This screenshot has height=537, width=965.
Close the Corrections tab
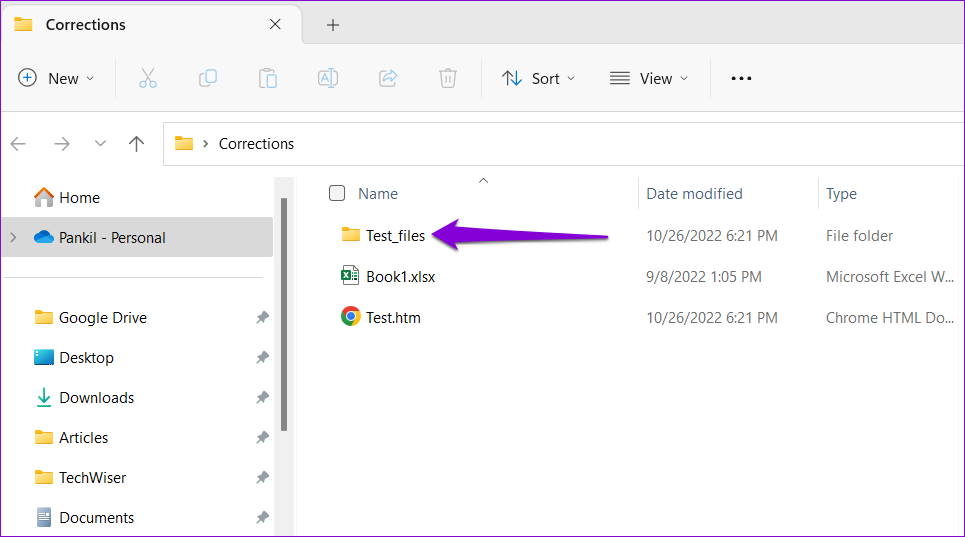point(275,24)
